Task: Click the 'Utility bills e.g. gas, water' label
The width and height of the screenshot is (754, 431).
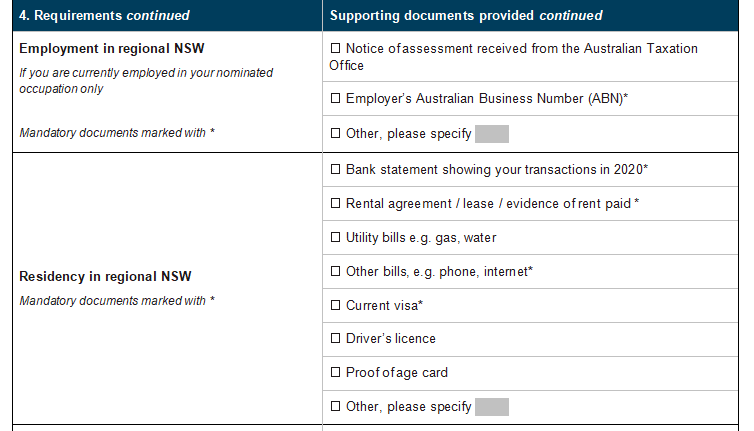Action: 421,238
